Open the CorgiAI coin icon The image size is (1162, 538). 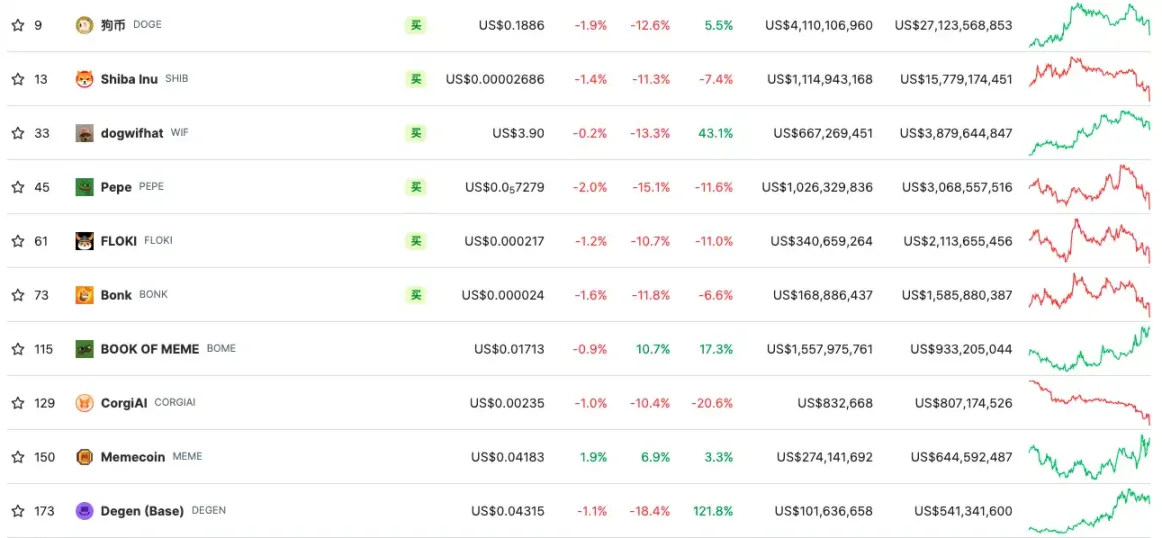pos(84,403)
